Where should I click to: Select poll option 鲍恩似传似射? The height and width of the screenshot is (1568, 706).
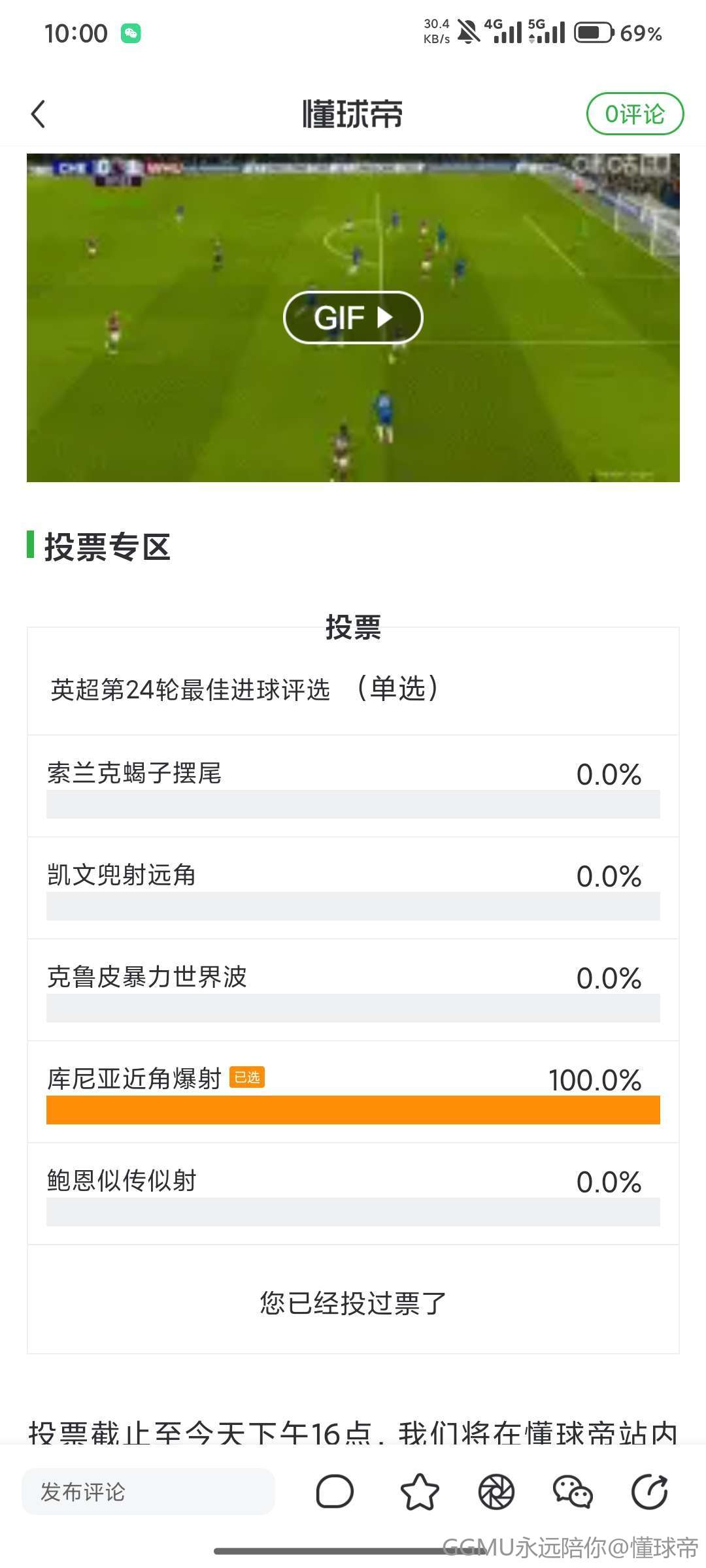[x=353, y=1195]
